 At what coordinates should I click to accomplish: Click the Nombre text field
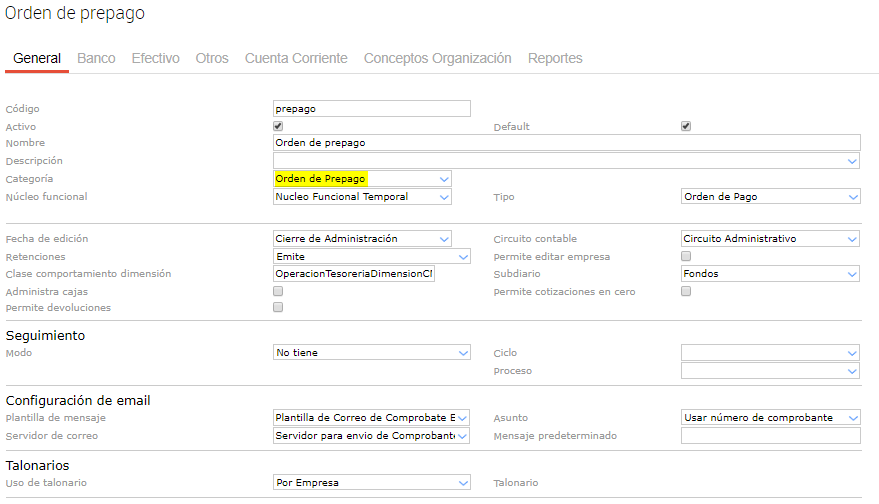tap(566, 143)
